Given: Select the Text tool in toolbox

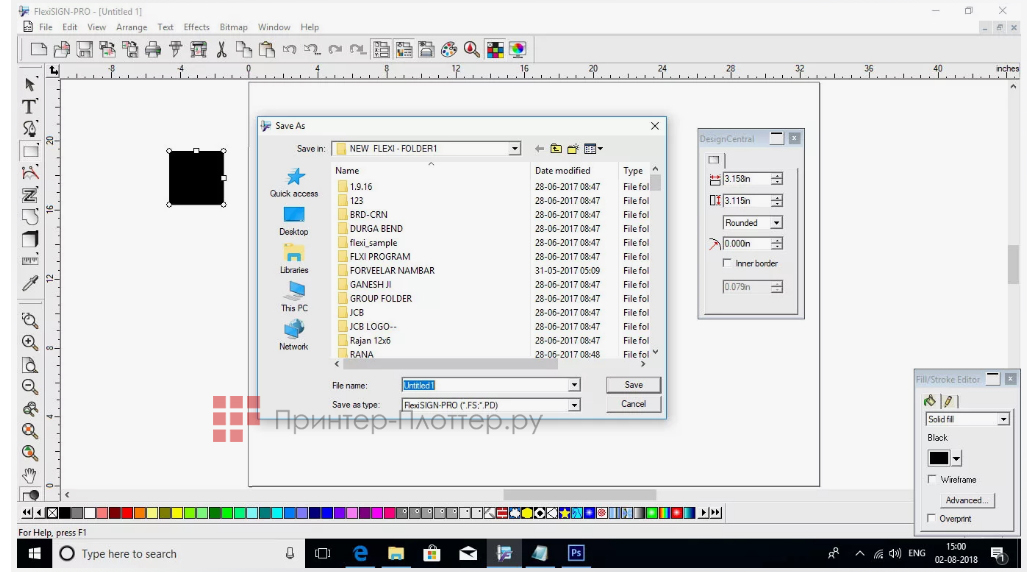Looking at the screenshot, I should coord(30,106).
